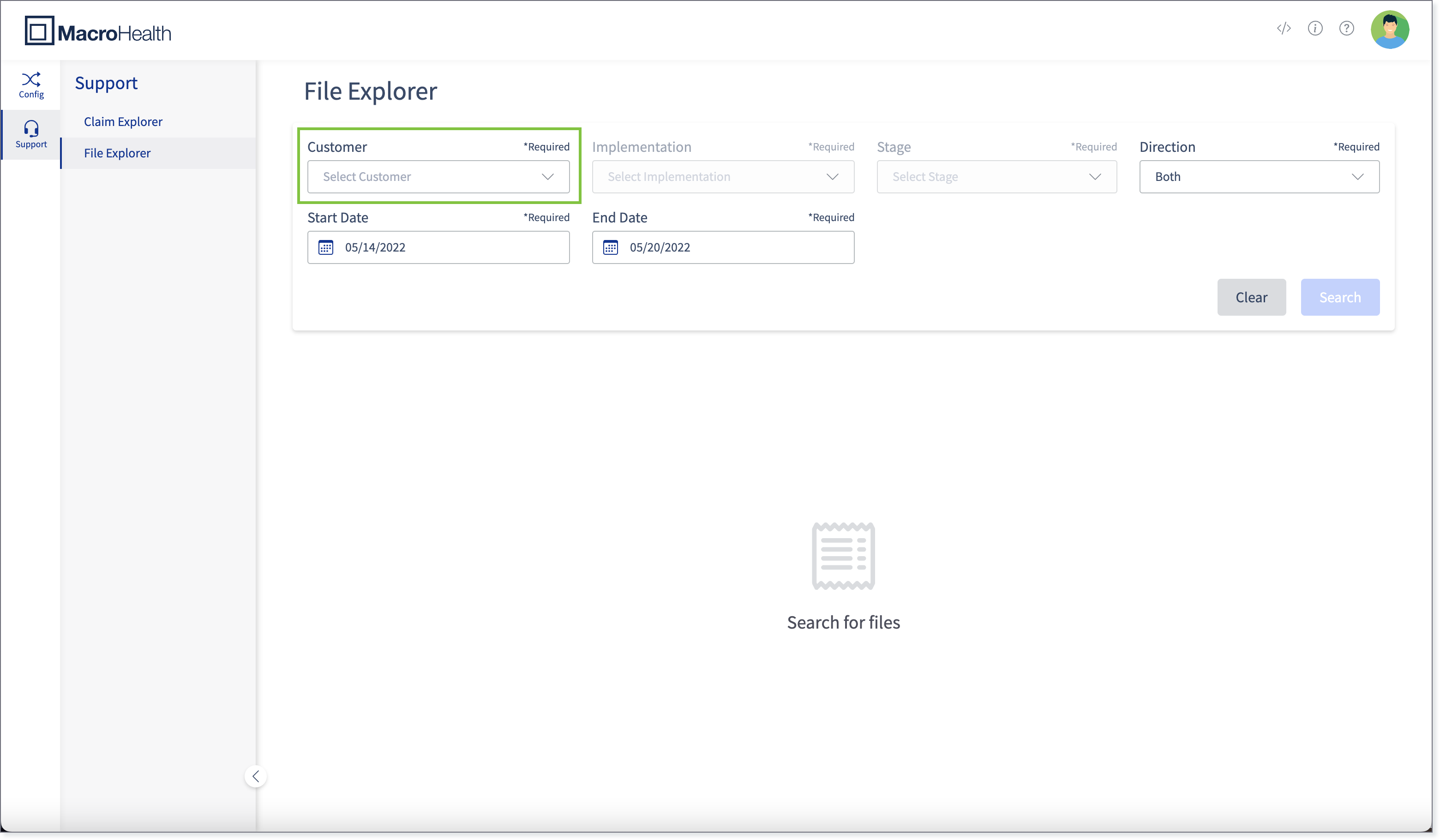The width and height of the screenshot is (1440, 840).
Task: Open the info circle icon
Action: coord(1315,29)
